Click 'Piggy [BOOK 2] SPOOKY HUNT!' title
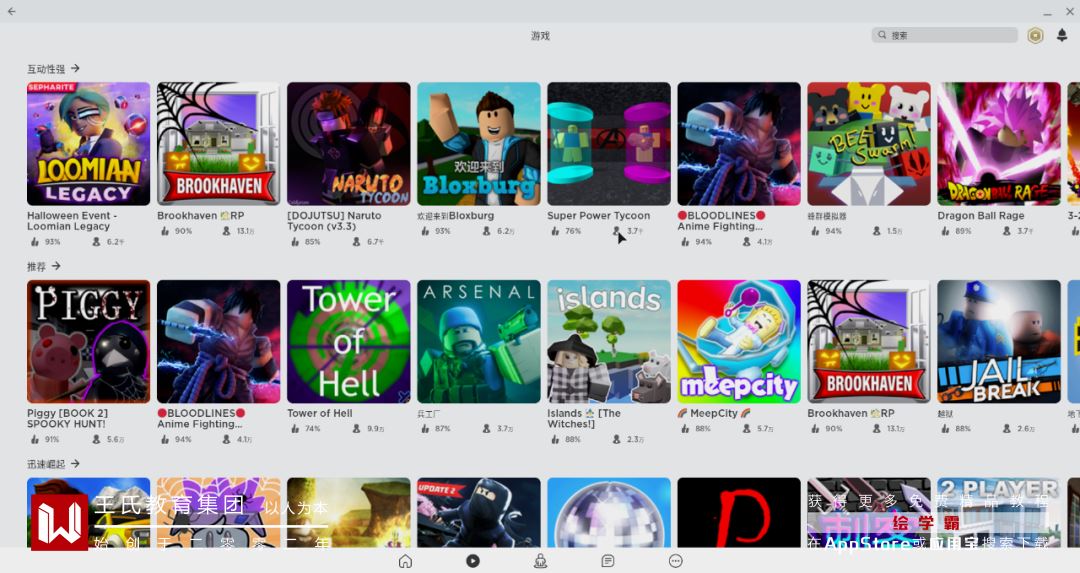This screenshot has height=573, width=1080. click(x=68, y=418)
